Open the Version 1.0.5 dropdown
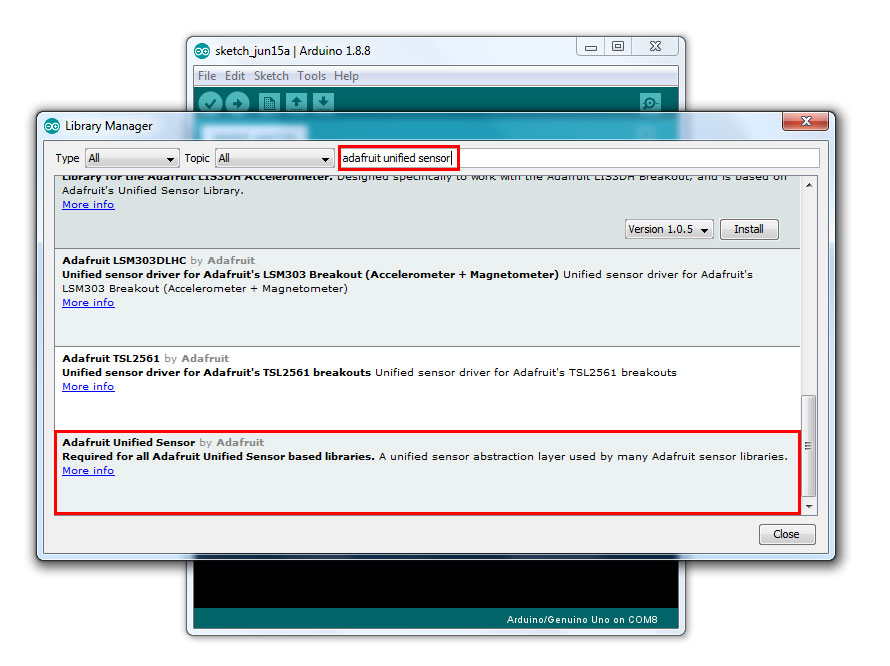Screen dimensions: 890x666 coord(669,229)
